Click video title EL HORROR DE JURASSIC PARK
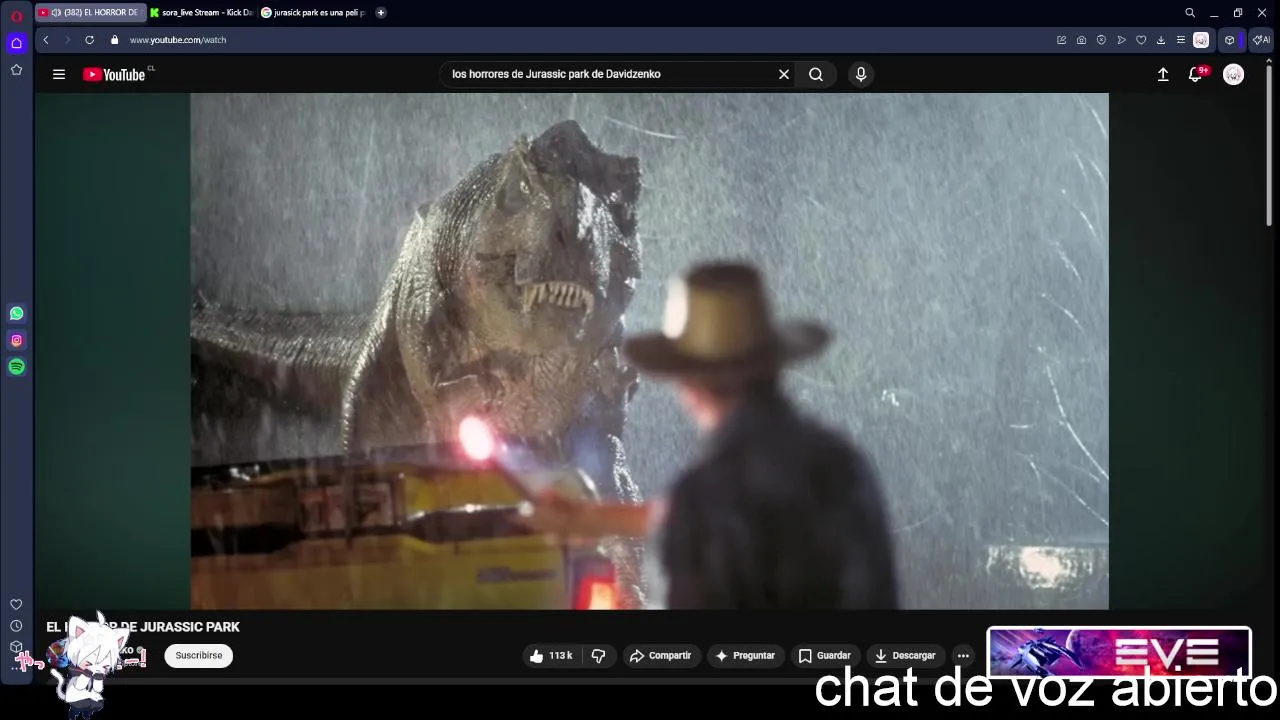Image resolution: width=1280 pixels, height=720 pixels. (143, 627)
